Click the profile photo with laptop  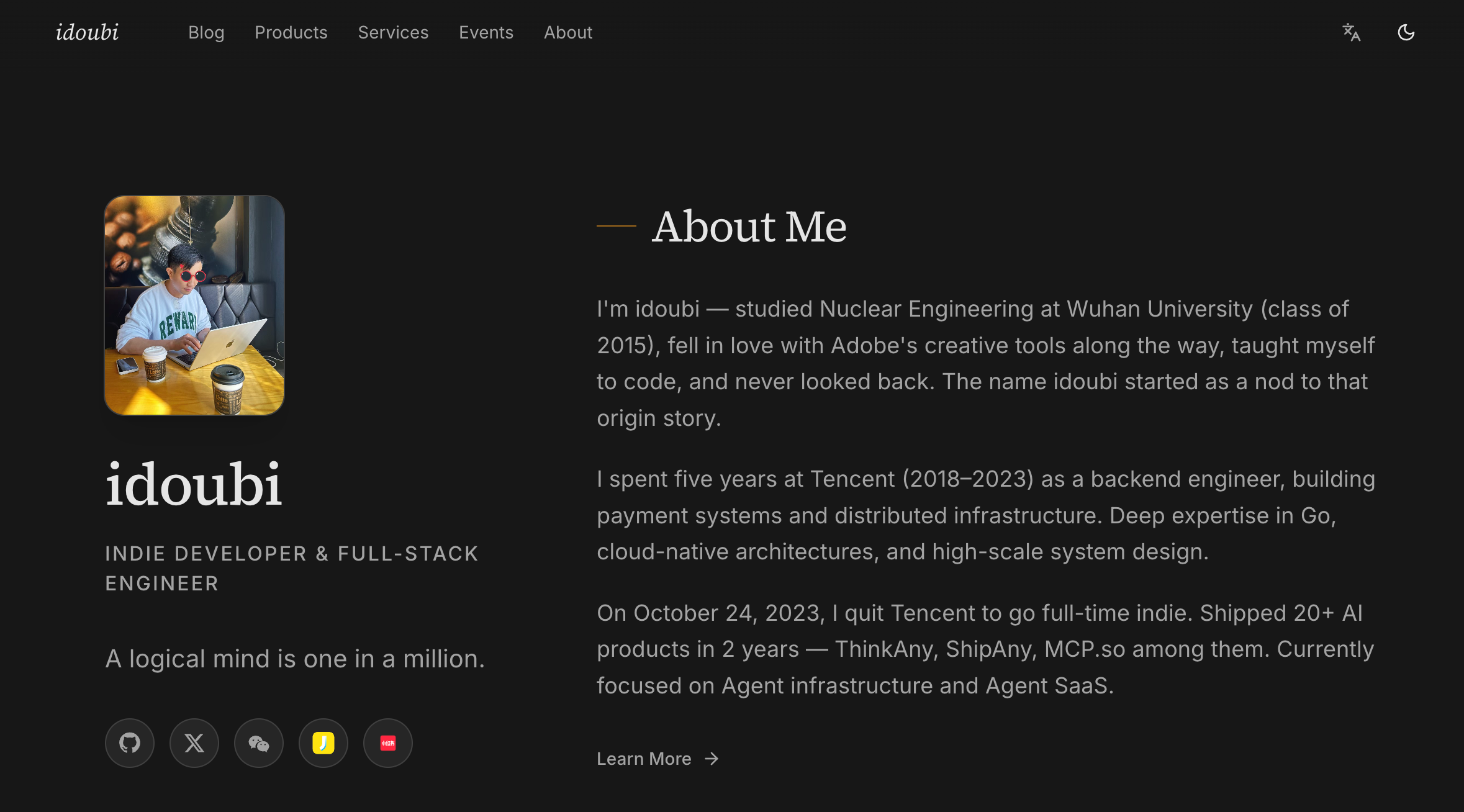click(194, 305)
